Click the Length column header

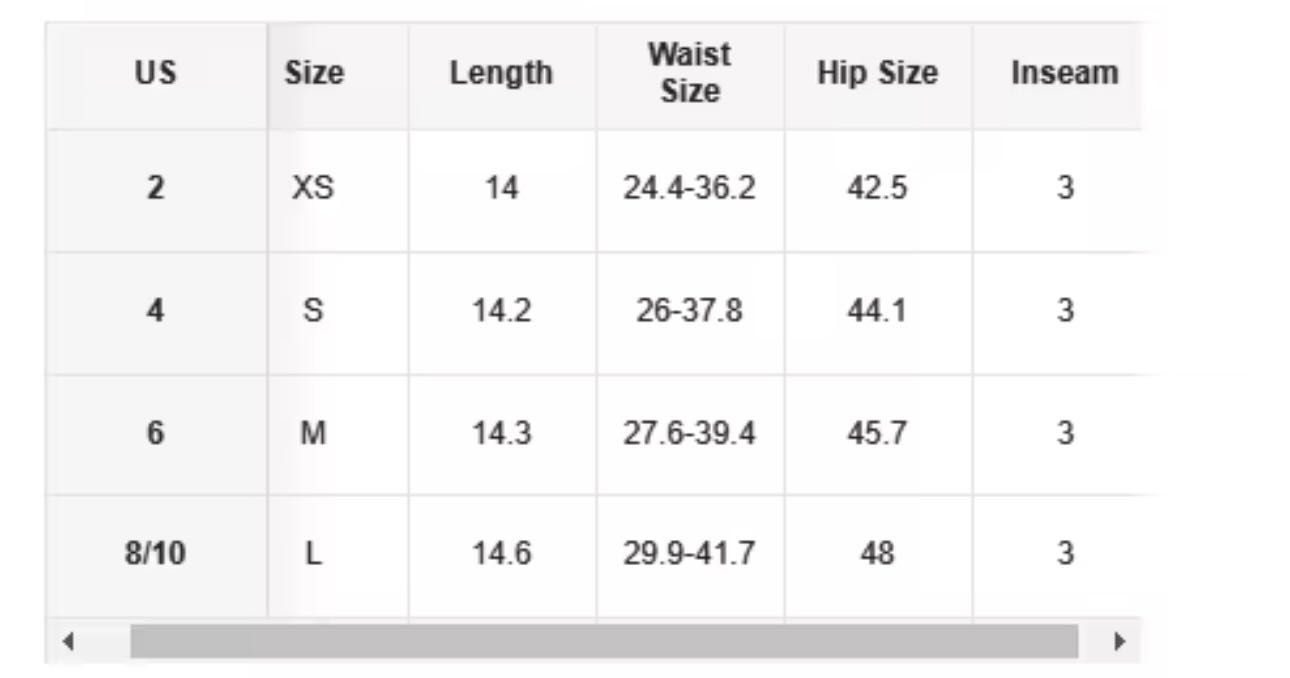(501, 73)
